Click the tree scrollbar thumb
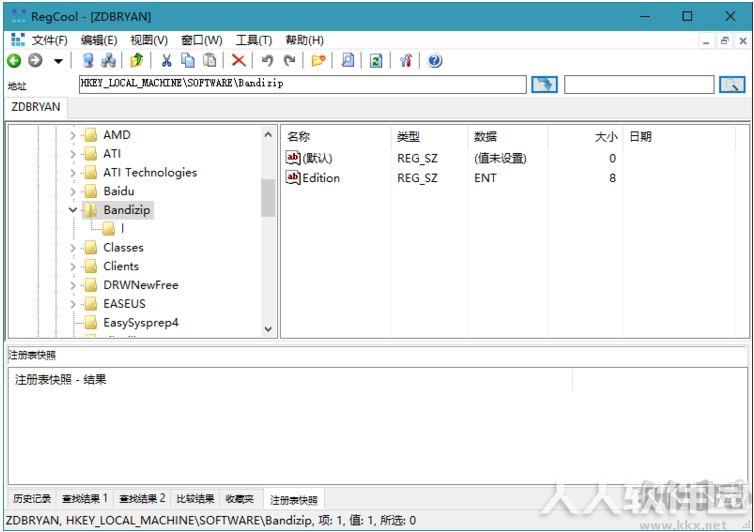 tap(268, 198)
